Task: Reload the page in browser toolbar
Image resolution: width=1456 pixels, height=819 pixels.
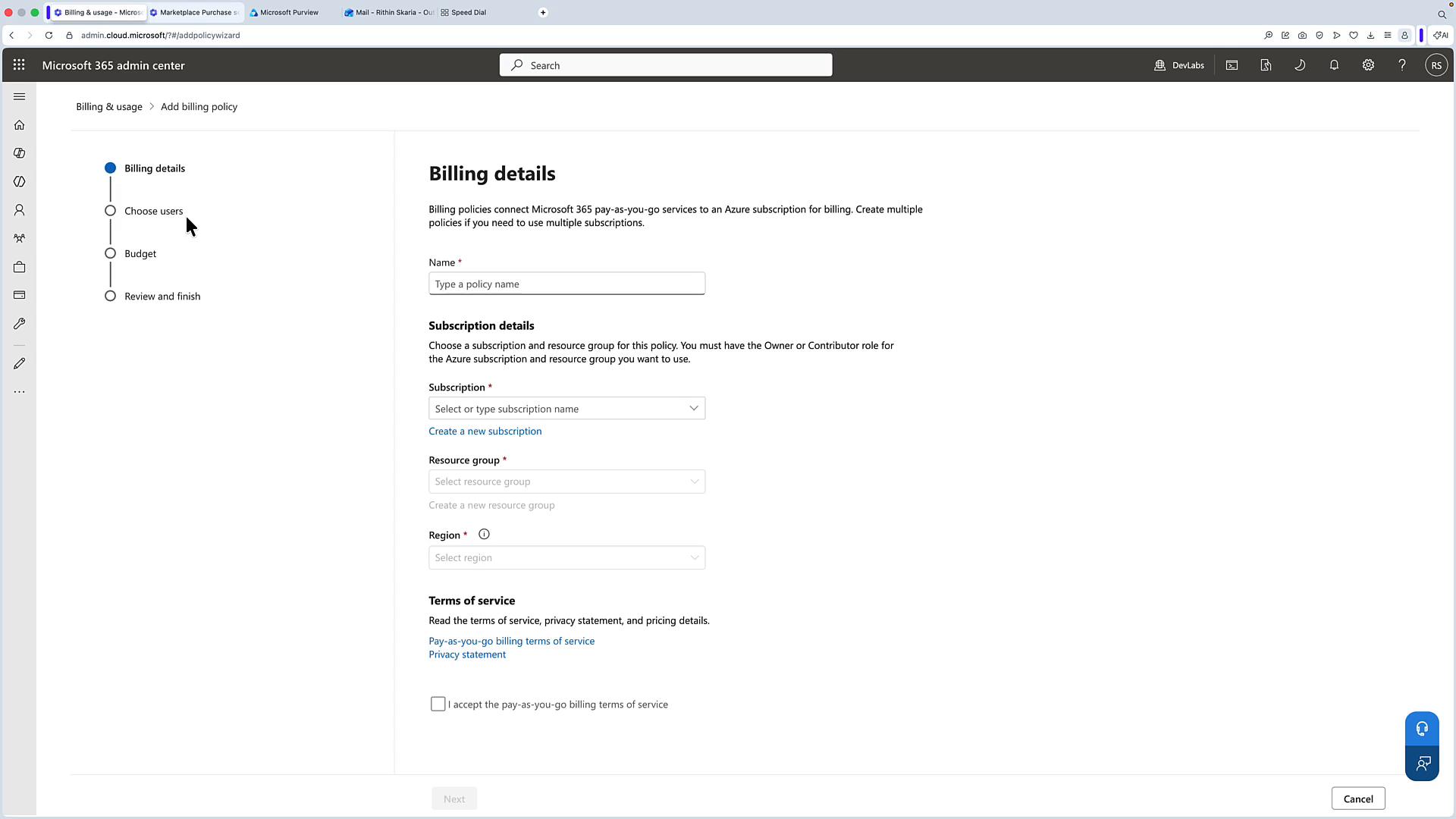Action: tap(49, 35)
